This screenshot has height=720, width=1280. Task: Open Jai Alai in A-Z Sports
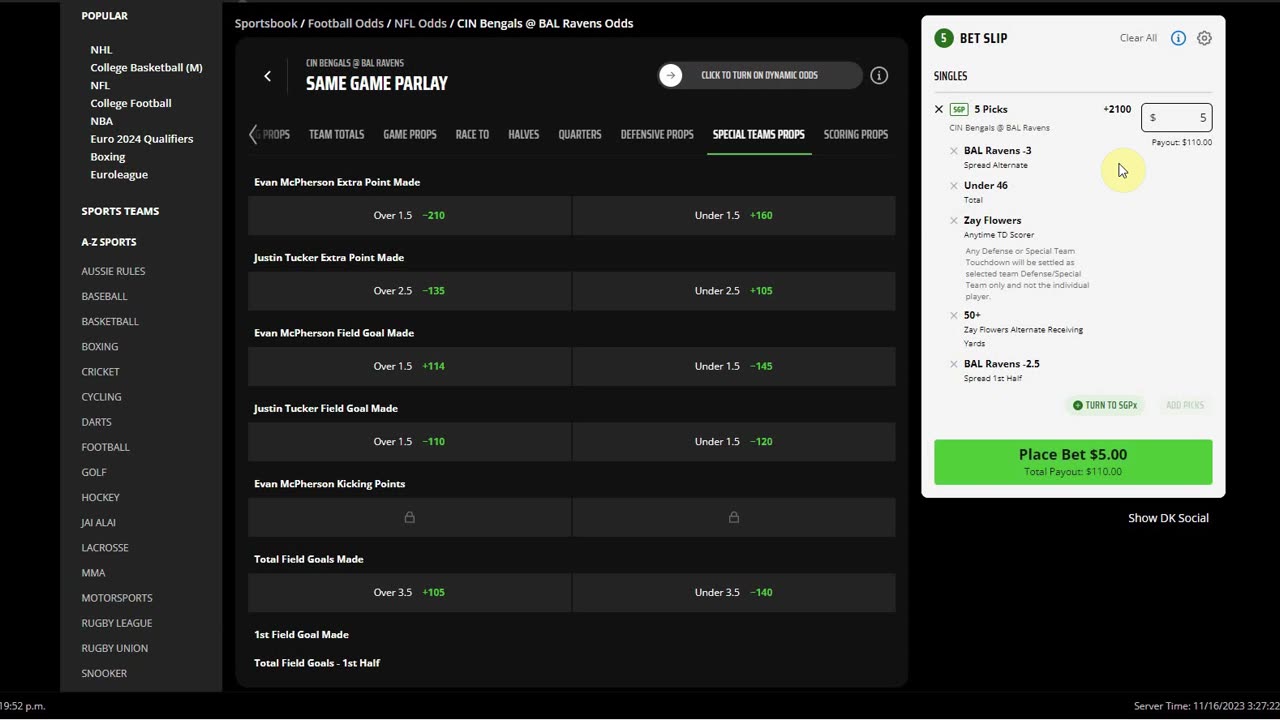pyautogui.click(x=98, y=523)
